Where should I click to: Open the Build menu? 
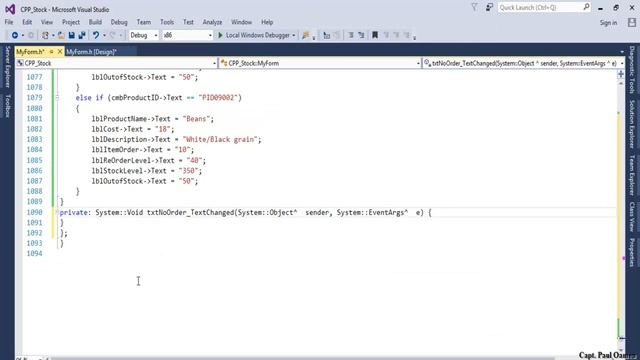95,22
